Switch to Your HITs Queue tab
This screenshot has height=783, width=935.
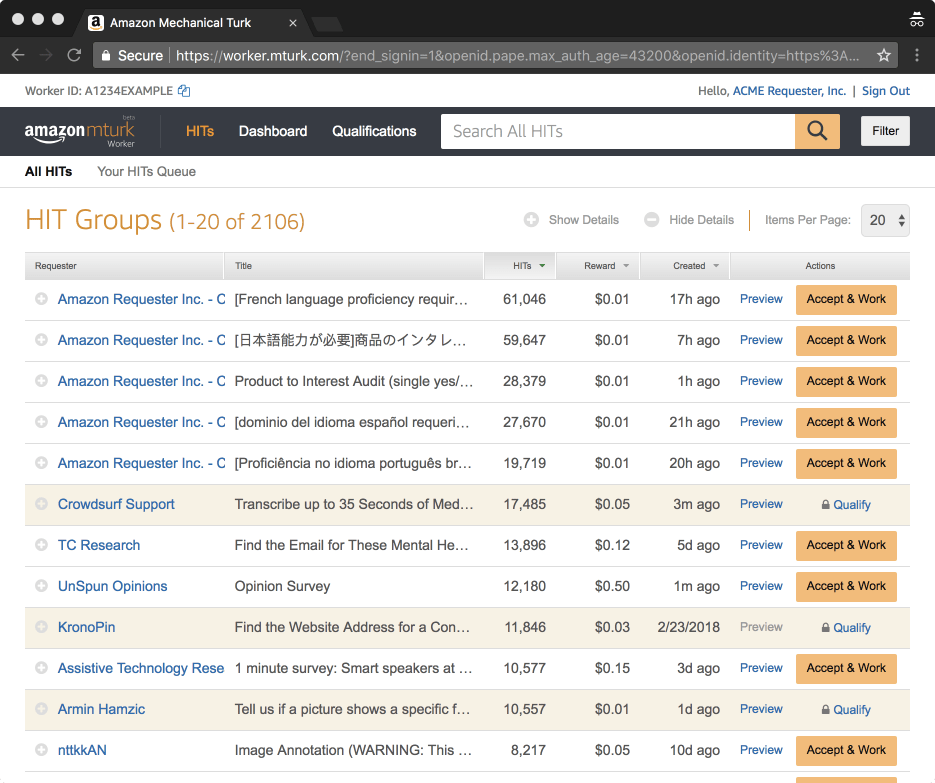[146, 172]
